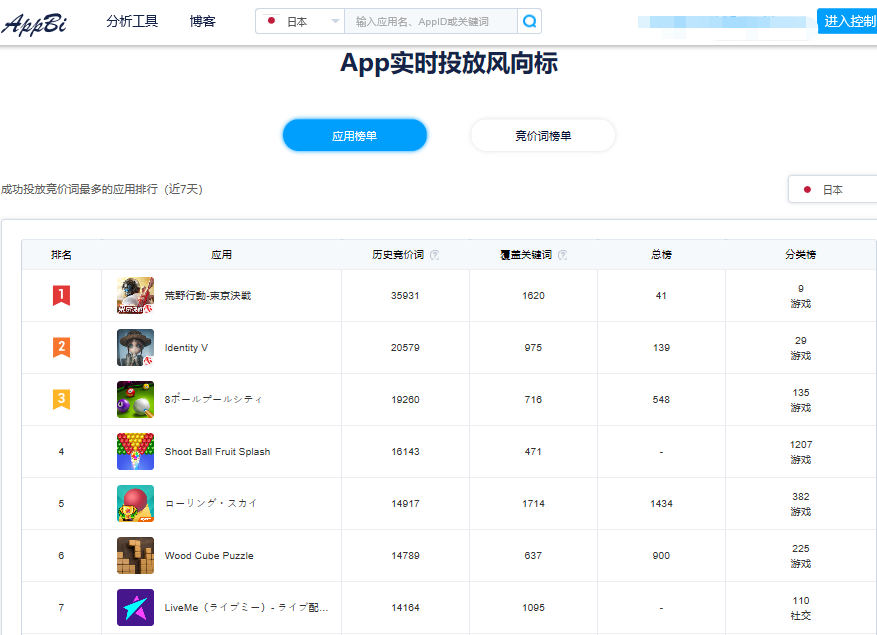Click the app search input field

(x=430, y=20)
